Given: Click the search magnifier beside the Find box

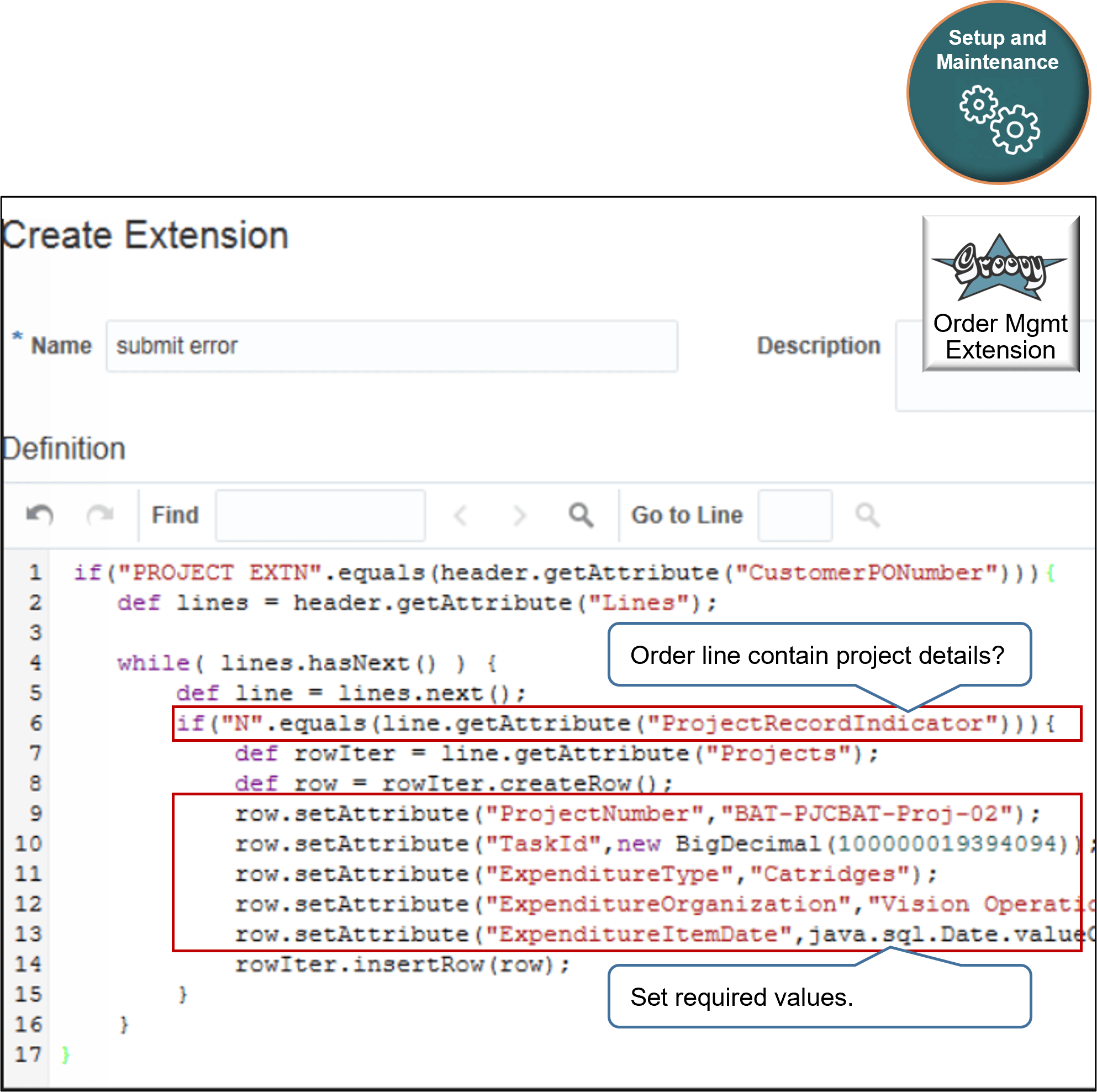Looking at the screenshot, I should coord(581,515).
